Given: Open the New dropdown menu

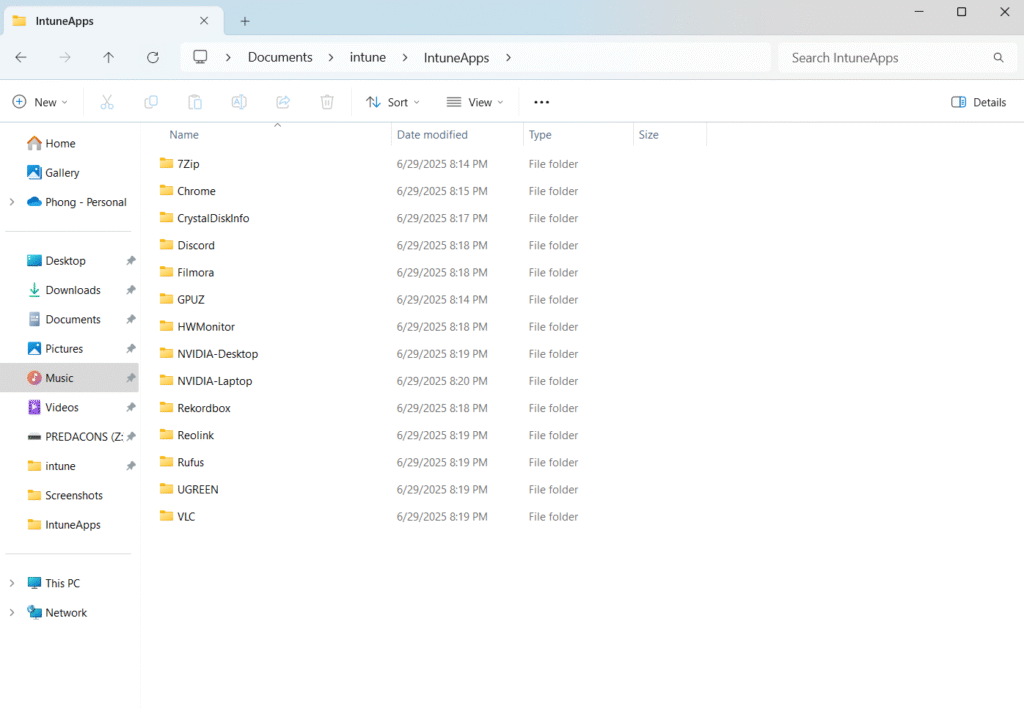Looking at the screenshot, I should tap(40, 102).
